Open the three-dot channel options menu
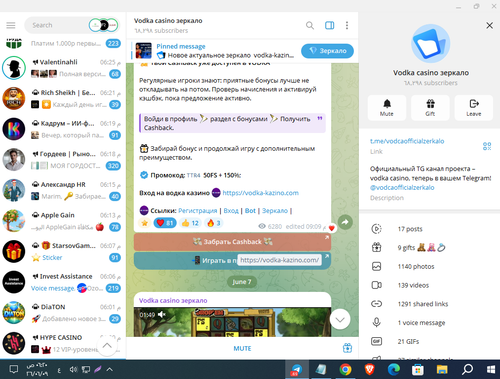500x379 pixels. click(x=347, y=25)
